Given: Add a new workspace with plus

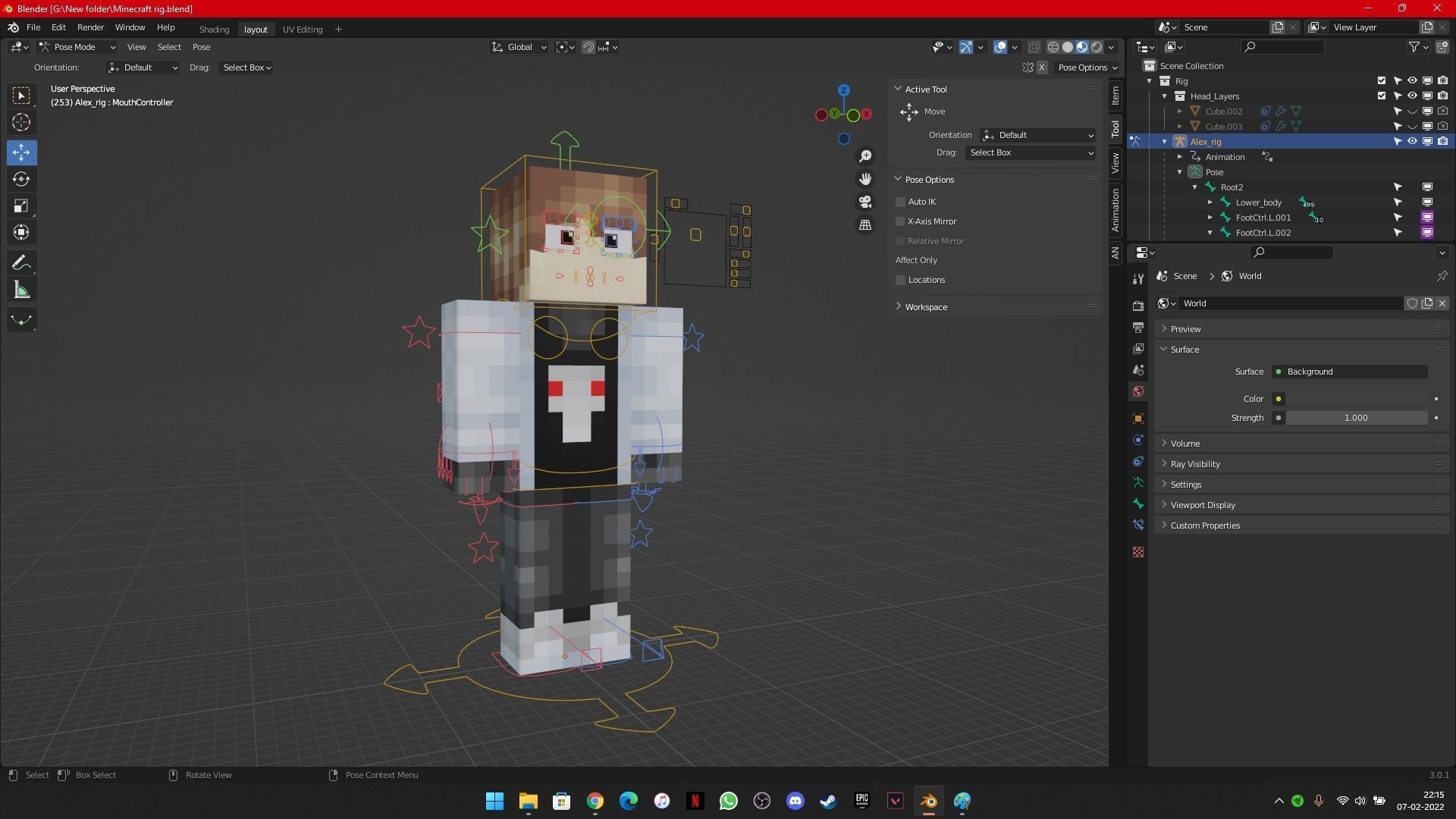Looking at the screenshot, I should point(338,30).
